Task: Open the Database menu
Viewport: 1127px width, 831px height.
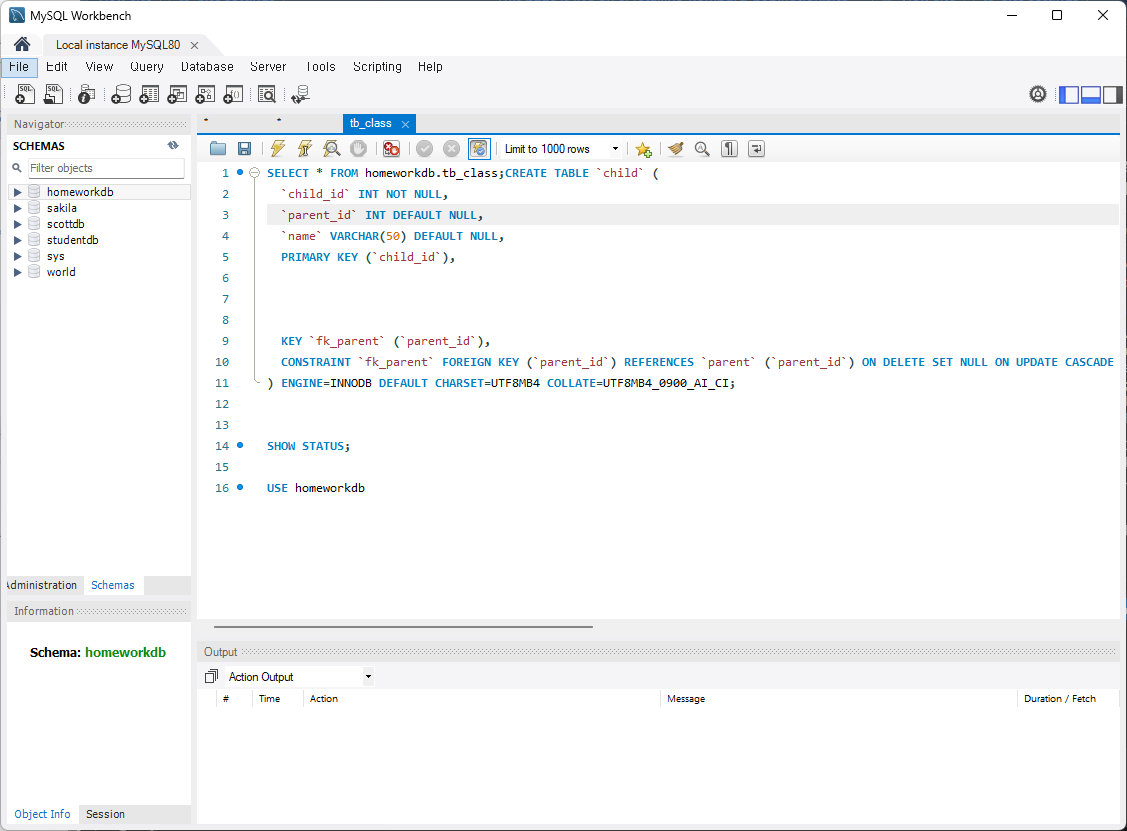Action: click(207, 66)
